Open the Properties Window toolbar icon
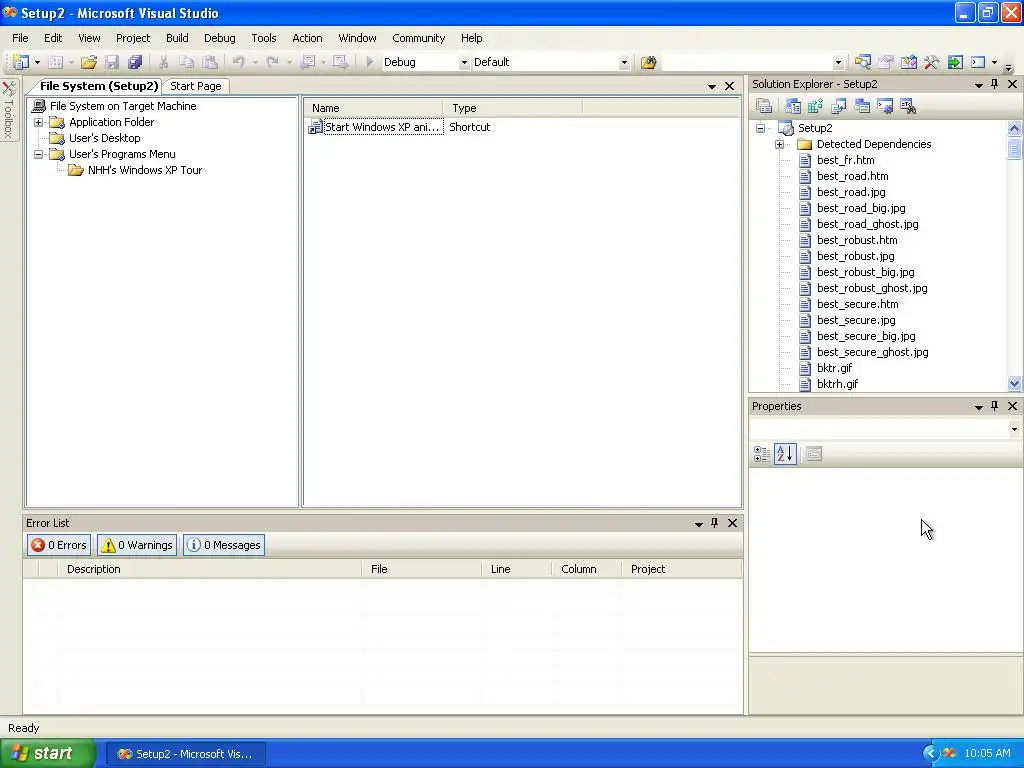This screenshot has width=1024, height=768. [886, 62]
